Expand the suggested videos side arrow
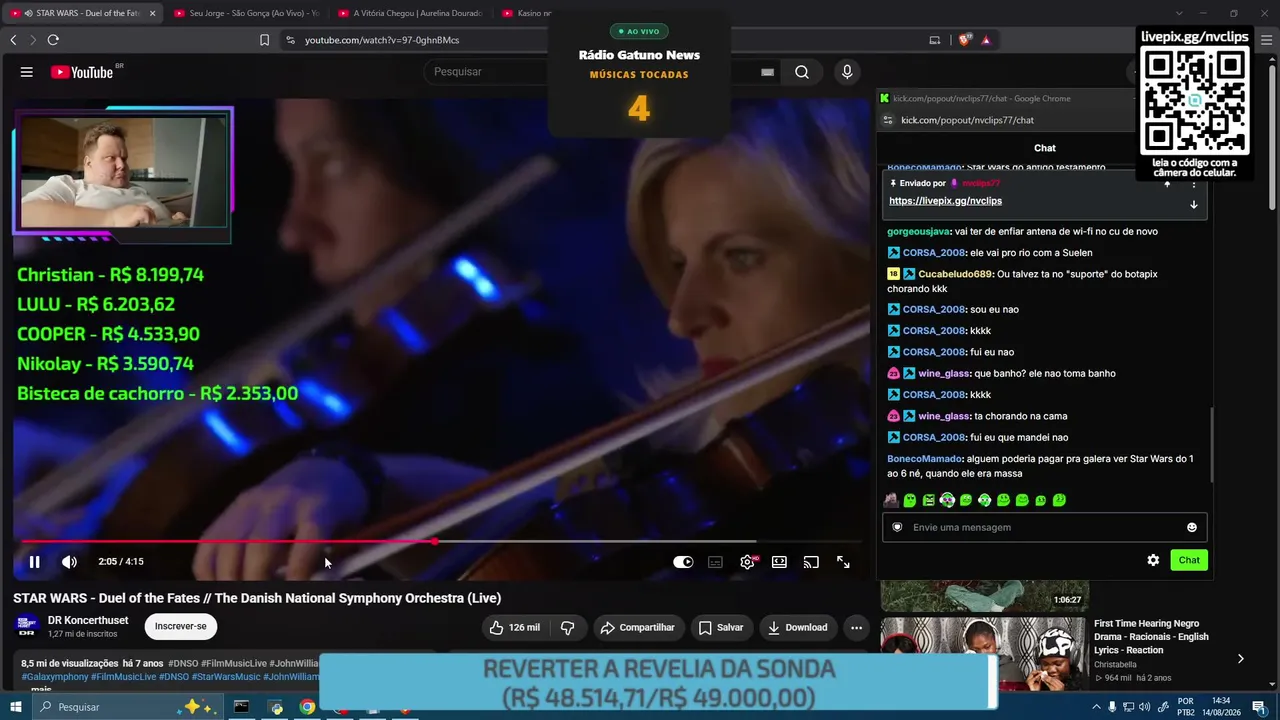Screen dimensions: 1280x720 point(1240,659)
